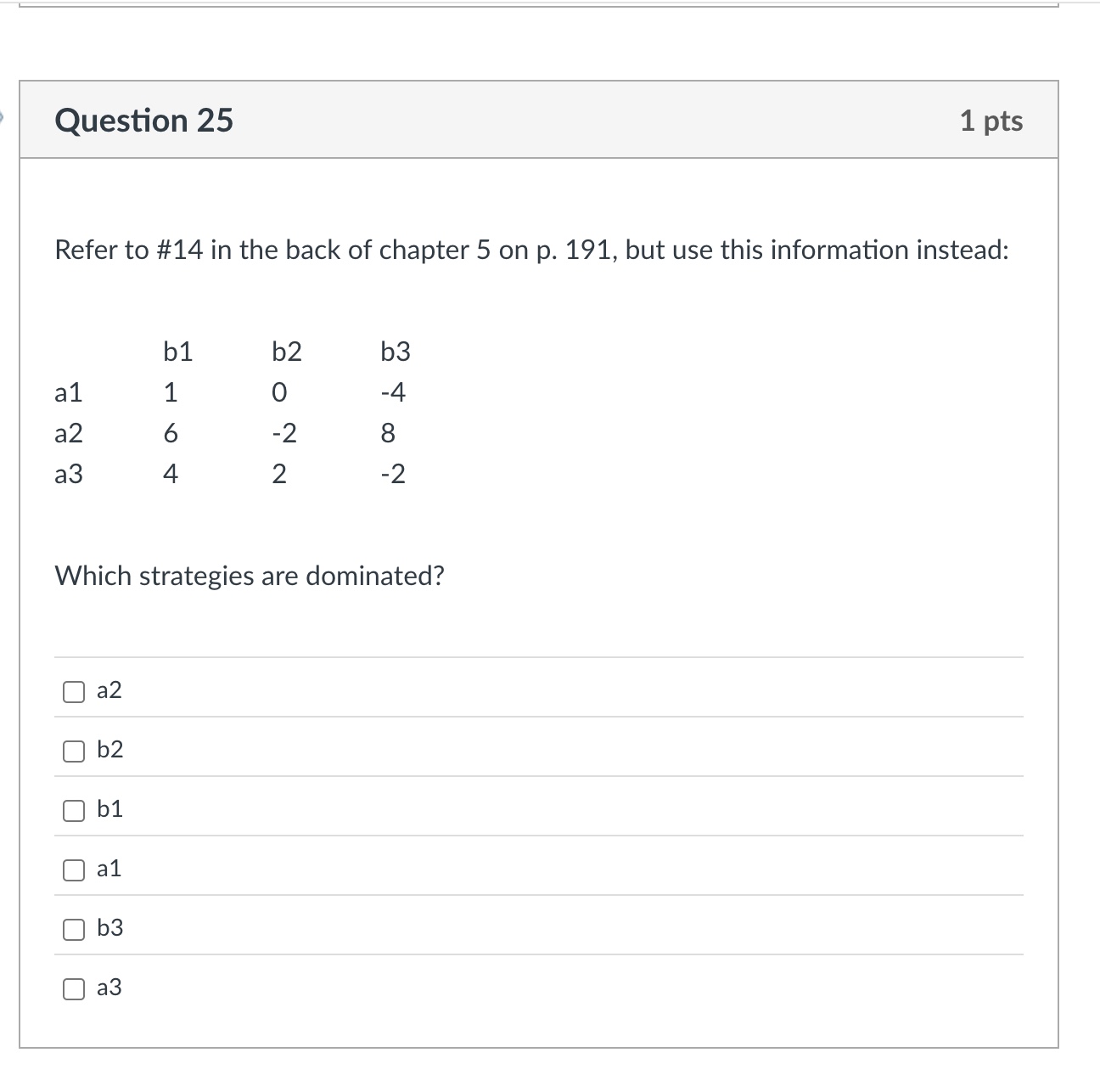Click the Question 25 header
The image size is (1100, 1092).
pos(144,121)
